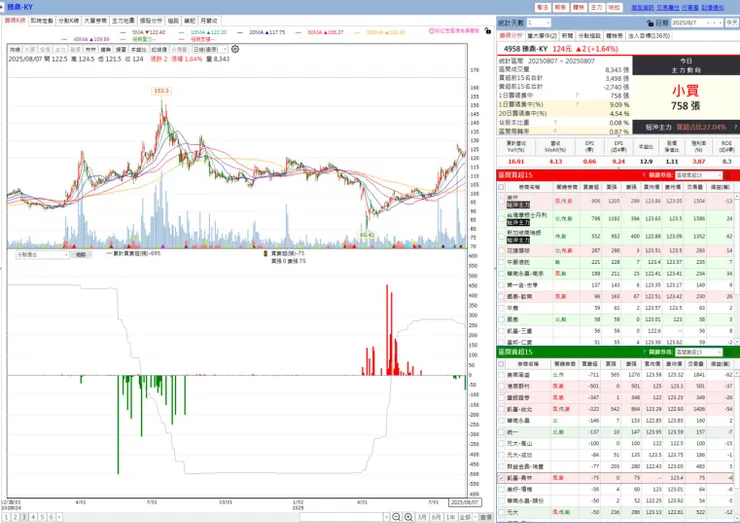Toggle the 投信 overlay button
The image size is (740, 523).
tap(45, 50)
